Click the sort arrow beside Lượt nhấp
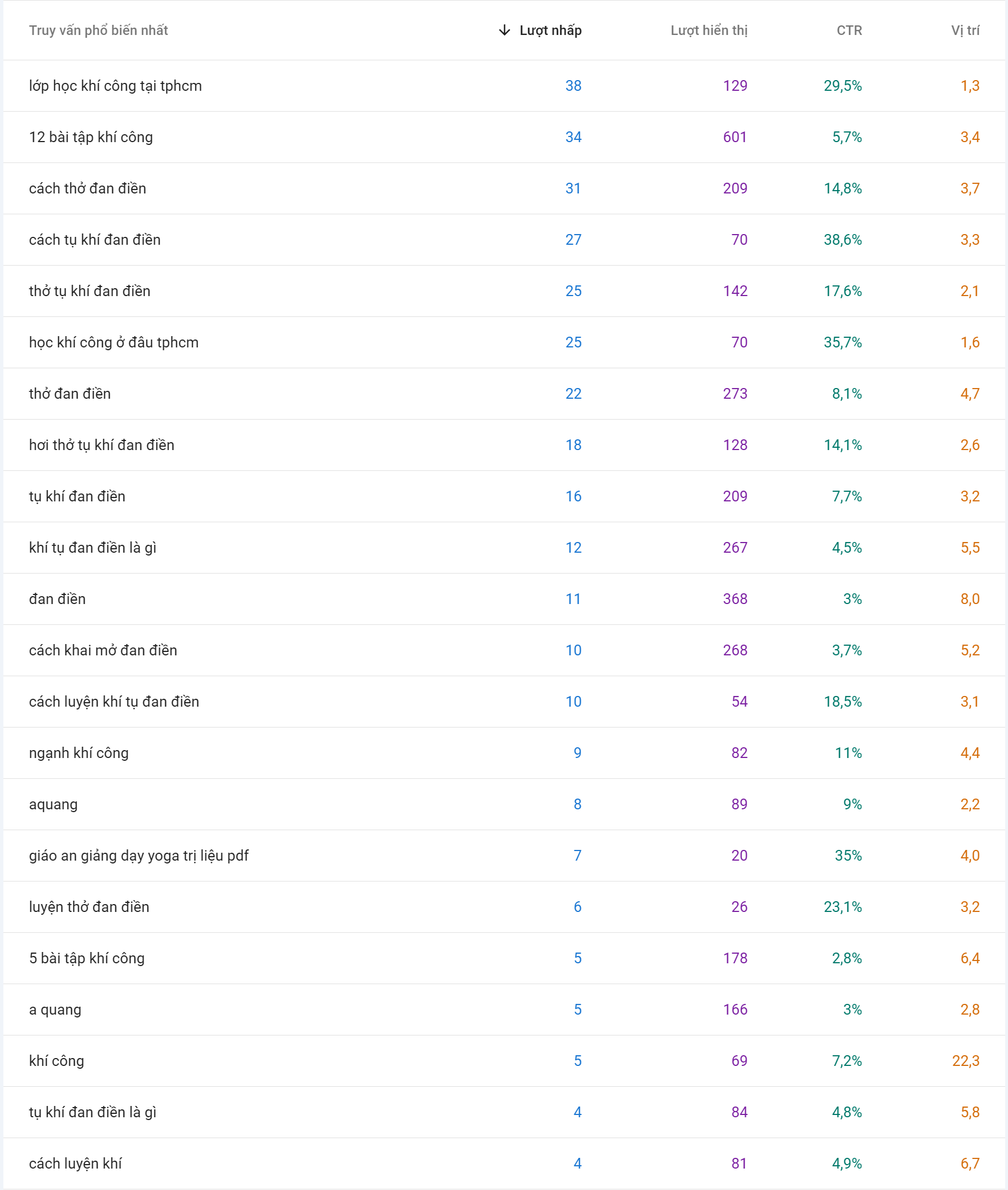This screenshot has width=1008, height=1190. click(x=504, y=30)
